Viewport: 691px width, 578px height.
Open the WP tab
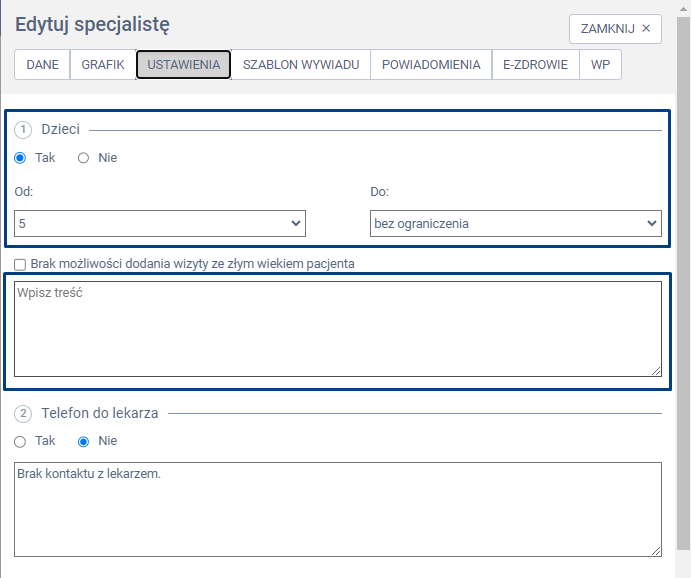click(600, 65)
